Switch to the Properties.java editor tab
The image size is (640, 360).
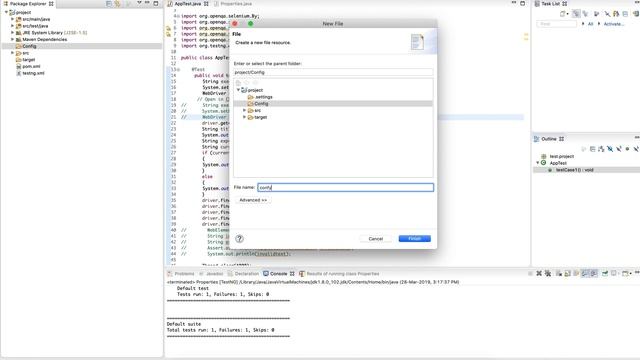(233, 4)
